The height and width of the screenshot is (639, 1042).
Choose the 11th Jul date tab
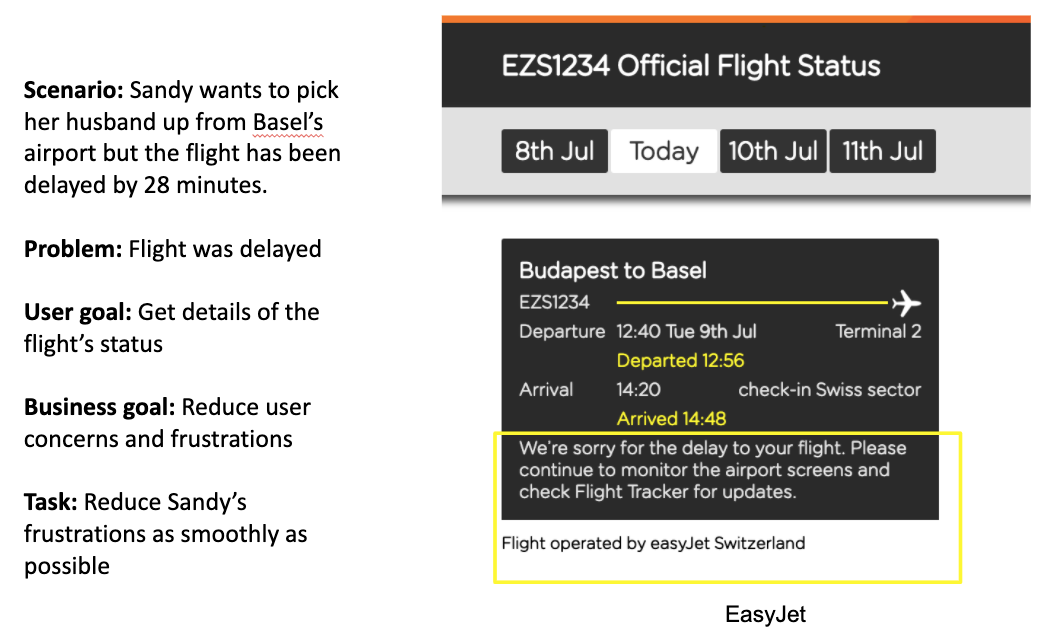click(882, 152)
